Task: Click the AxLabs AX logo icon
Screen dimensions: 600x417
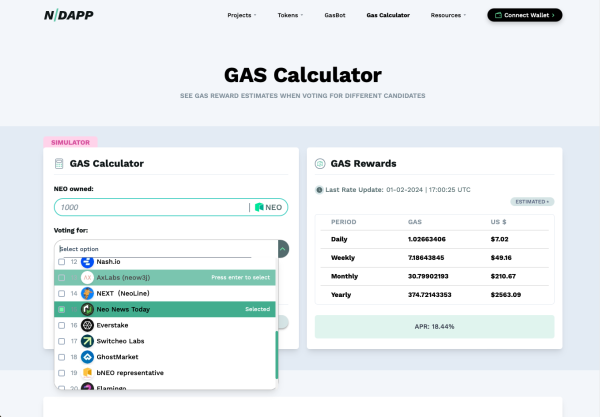Action: pyautogui.click(x=87, y=278)
